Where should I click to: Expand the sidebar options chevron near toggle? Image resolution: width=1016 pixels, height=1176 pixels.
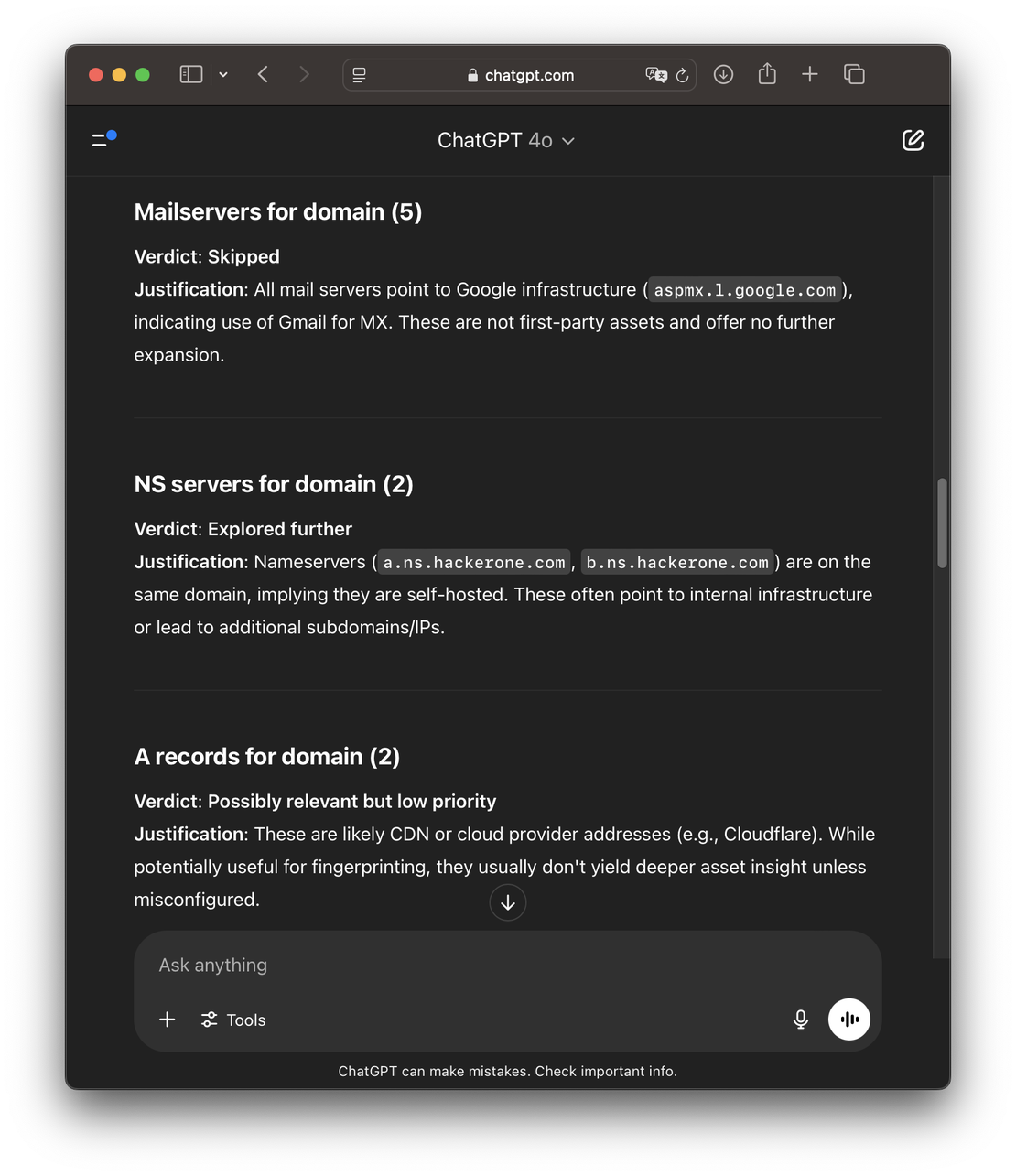click(223, 74)
